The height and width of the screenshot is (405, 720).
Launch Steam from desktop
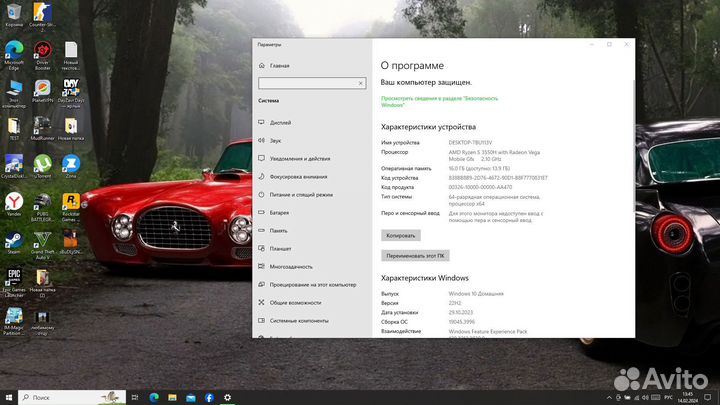pos(14,243)
